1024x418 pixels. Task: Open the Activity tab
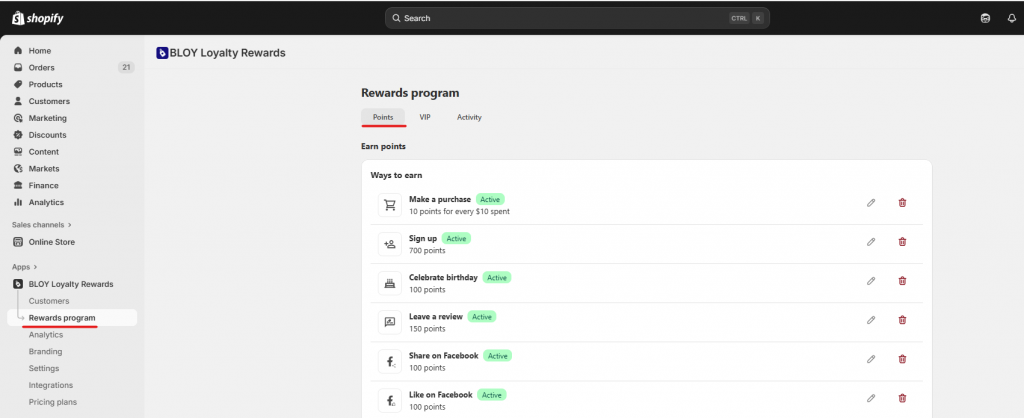469,117
